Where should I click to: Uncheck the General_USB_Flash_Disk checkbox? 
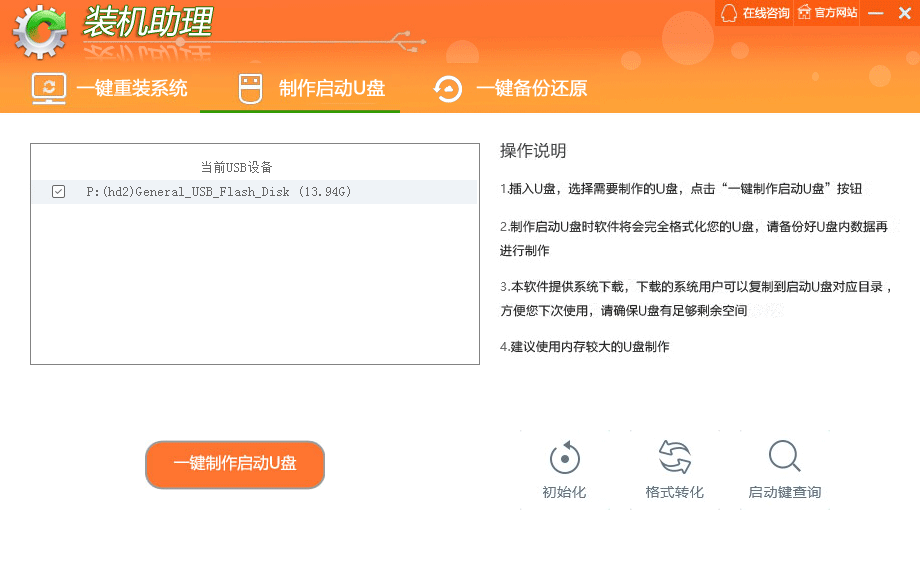click(58, 192)
